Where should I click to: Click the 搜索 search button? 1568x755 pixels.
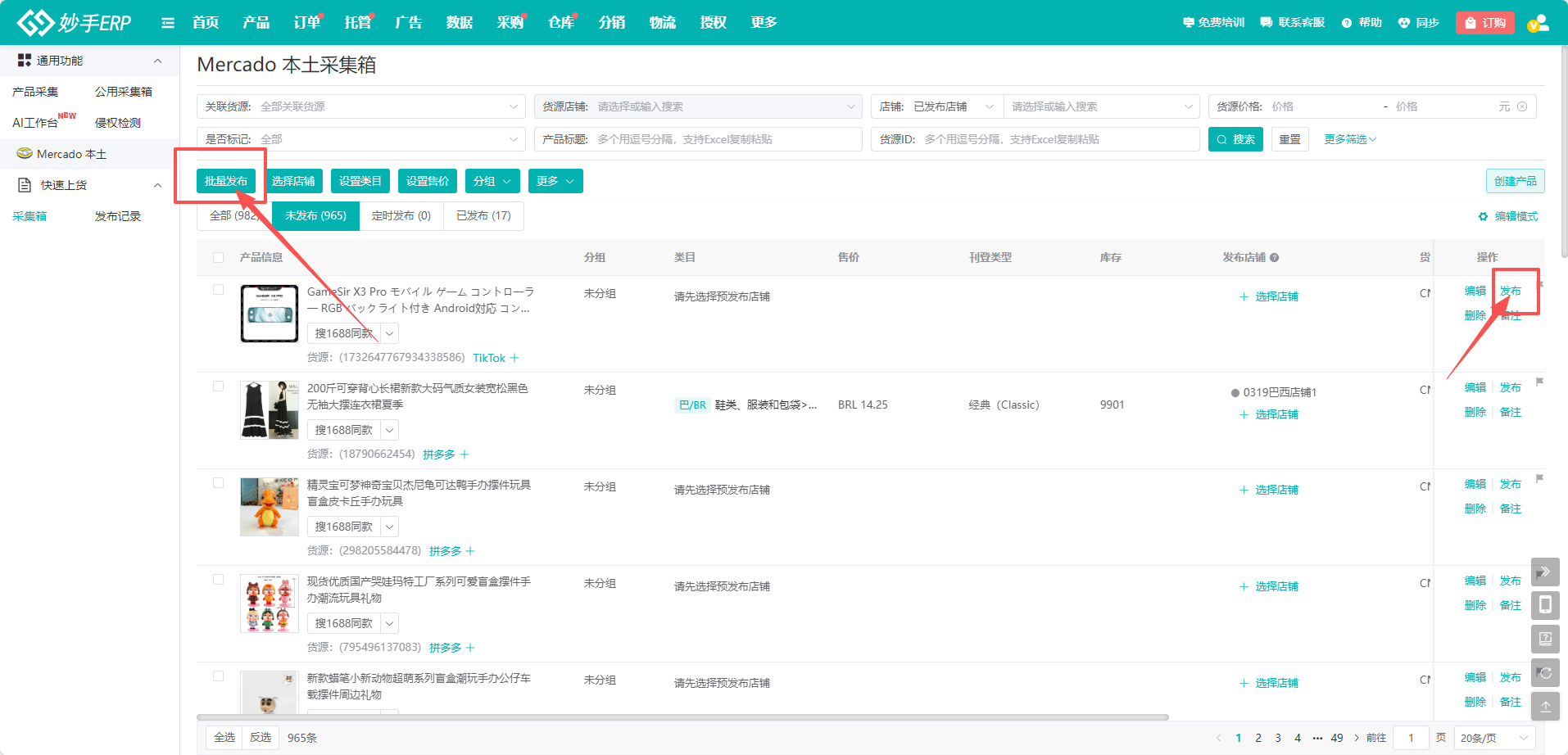coord(1235,139)
